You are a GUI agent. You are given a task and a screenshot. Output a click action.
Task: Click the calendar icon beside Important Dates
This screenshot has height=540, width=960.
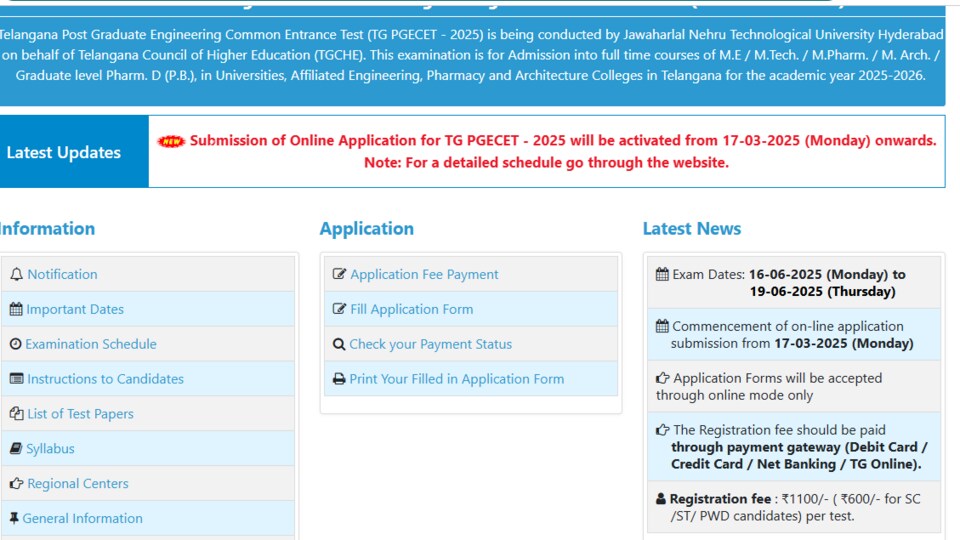[16, 309]
